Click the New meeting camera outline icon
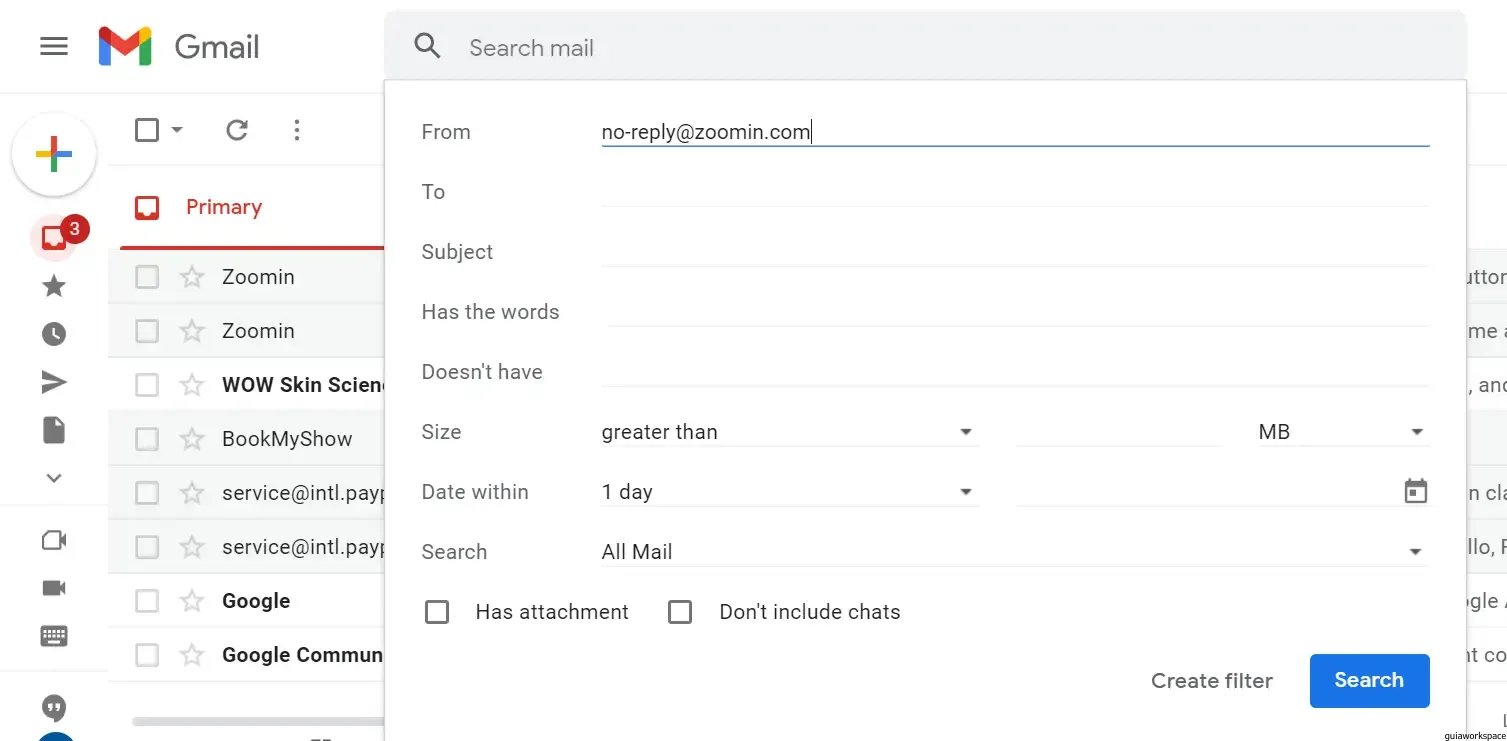 click(54, 540)
